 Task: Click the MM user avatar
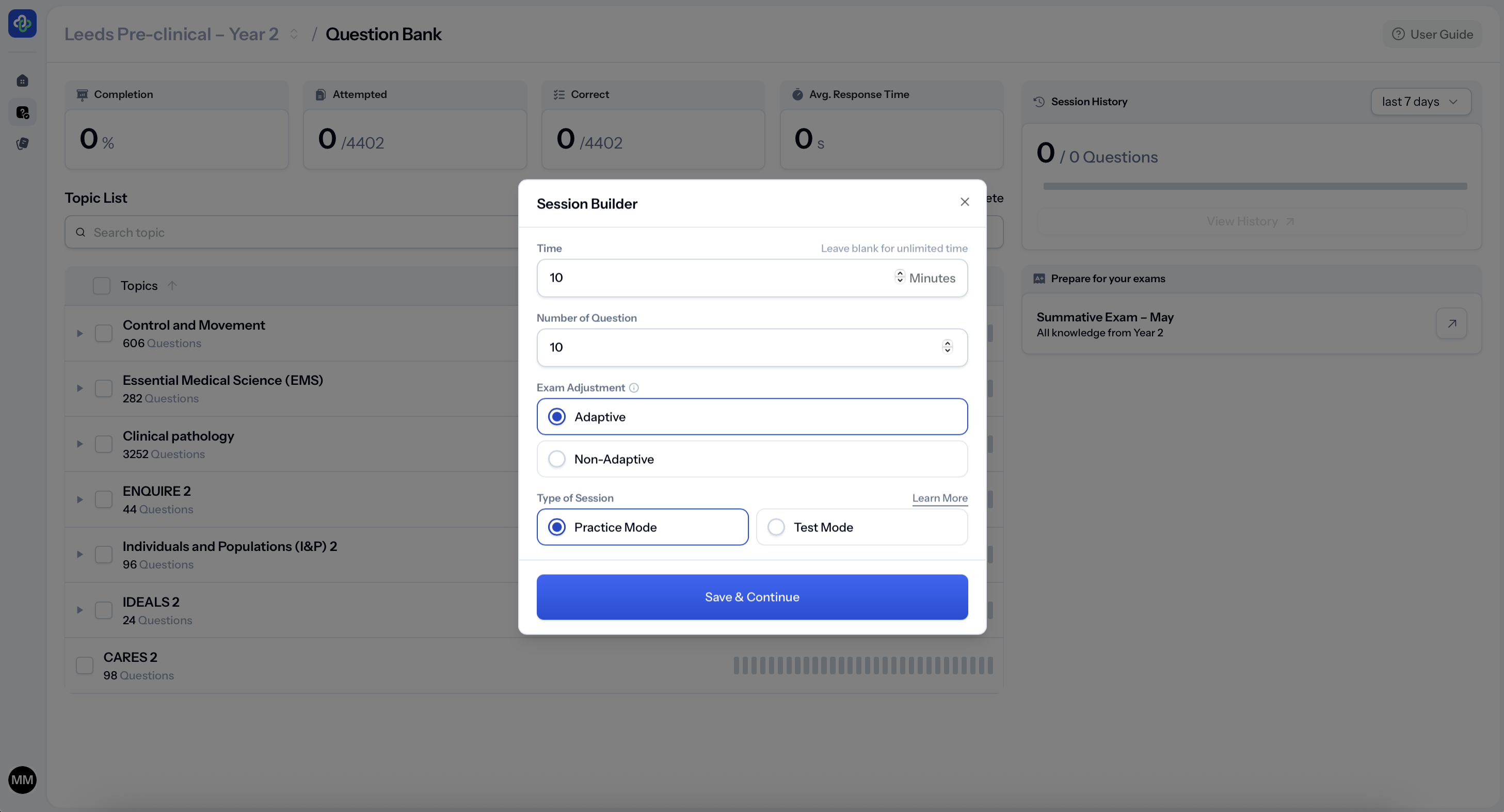(x=22, y=780)
